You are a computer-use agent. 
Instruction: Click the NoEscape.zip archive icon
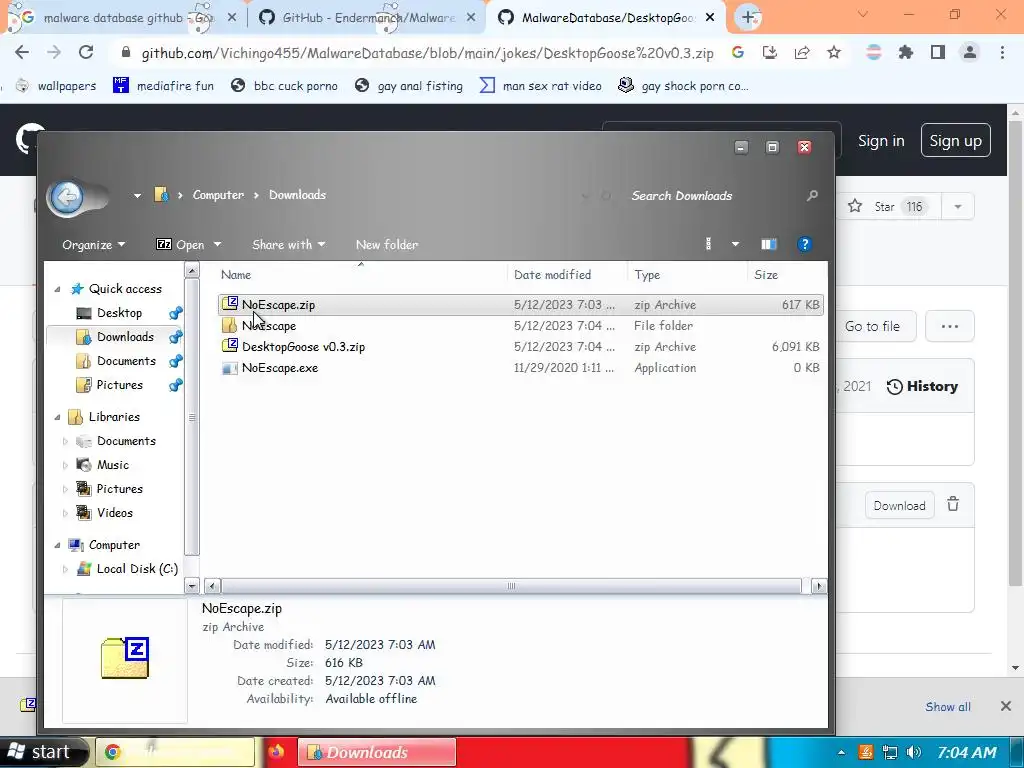coord(229,304)
